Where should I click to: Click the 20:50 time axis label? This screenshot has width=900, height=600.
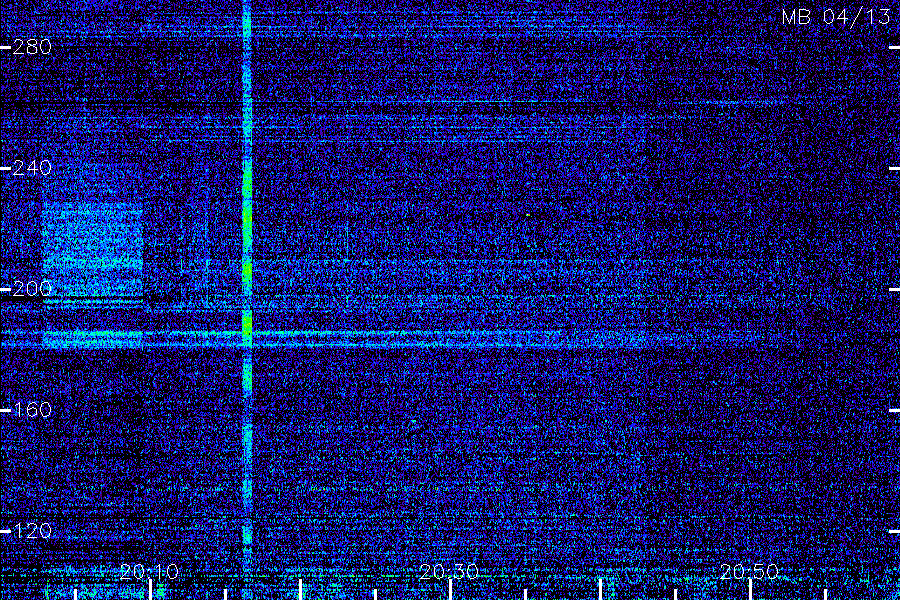point(750,572)
